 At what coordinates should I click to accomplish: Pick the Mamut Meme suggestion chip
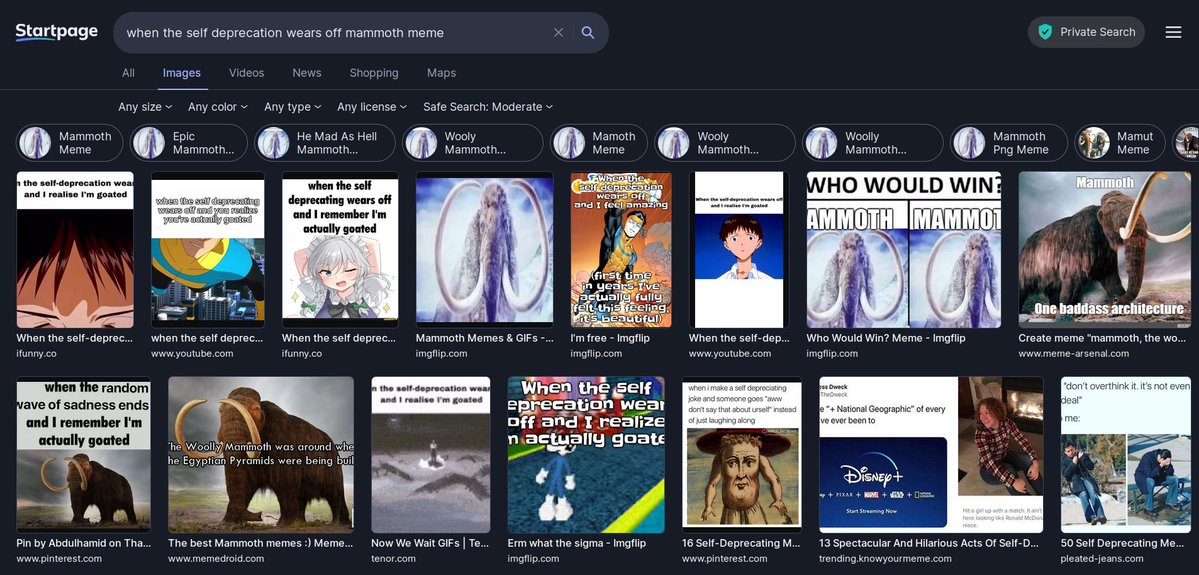(x=1119, y=143)
